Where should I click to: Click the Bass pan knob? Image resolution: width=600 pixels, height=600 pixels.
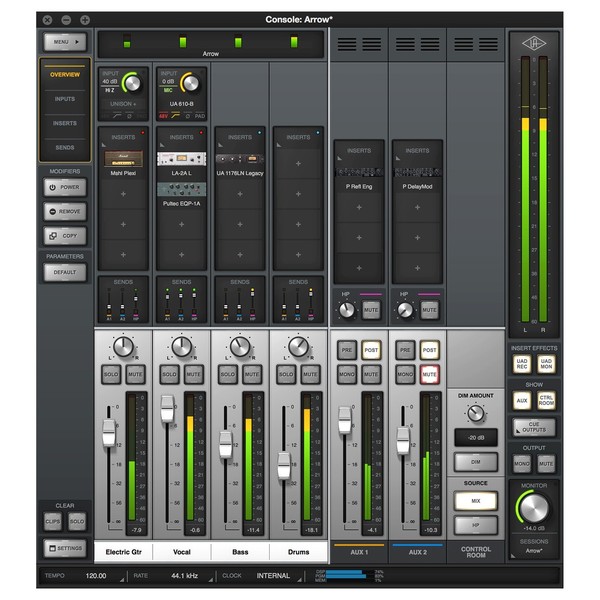click(x=240, y=347)
